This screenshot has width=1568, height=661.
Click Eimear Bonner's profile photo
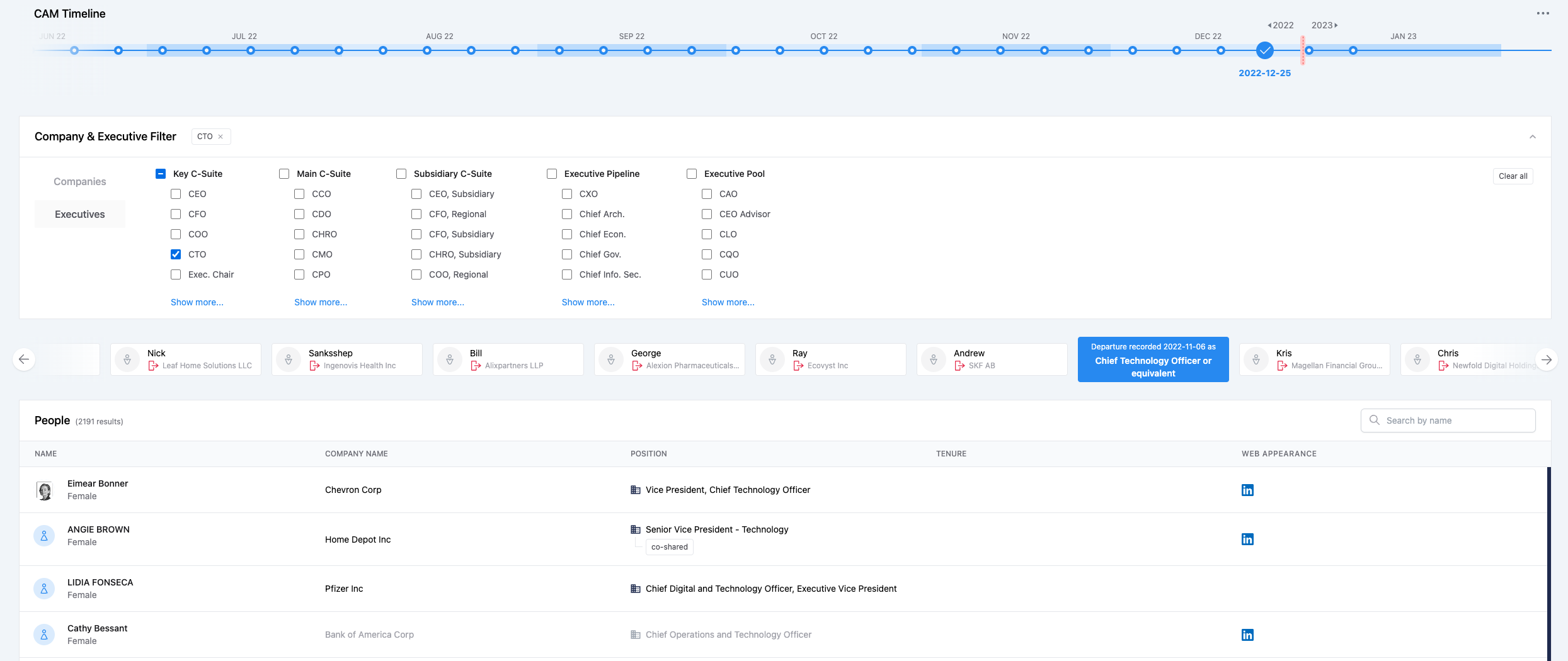point(44,490)
